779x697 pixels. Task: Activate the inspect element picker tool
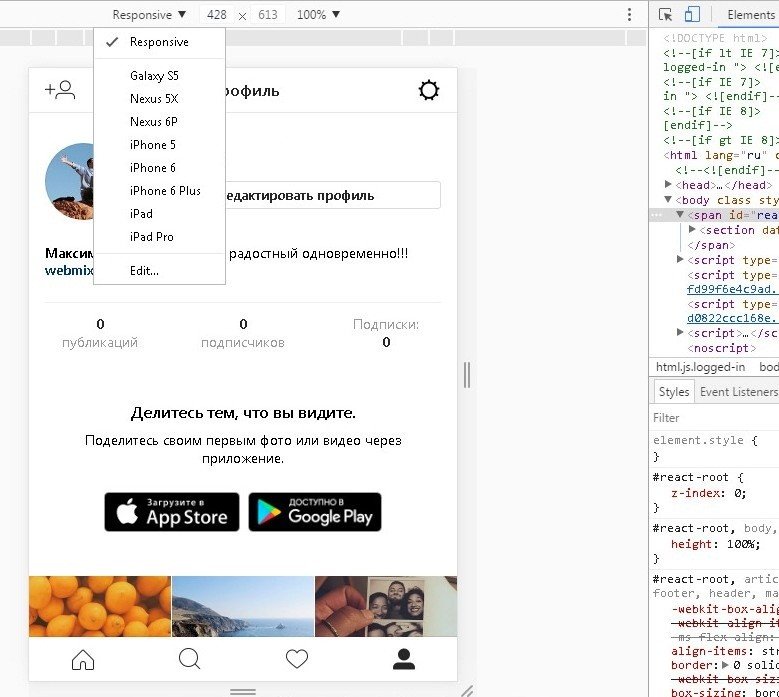point(666,14)
